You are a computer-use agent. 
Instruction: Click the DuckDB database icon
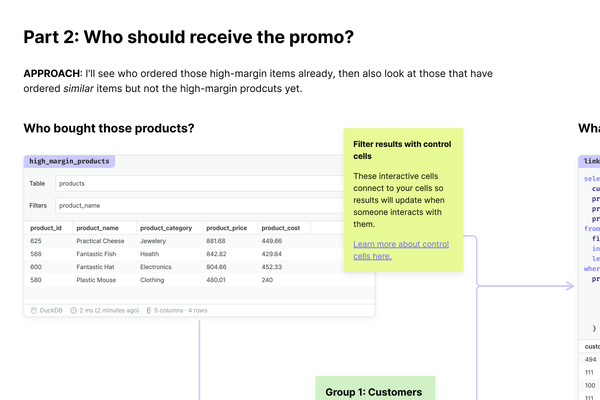35,311
